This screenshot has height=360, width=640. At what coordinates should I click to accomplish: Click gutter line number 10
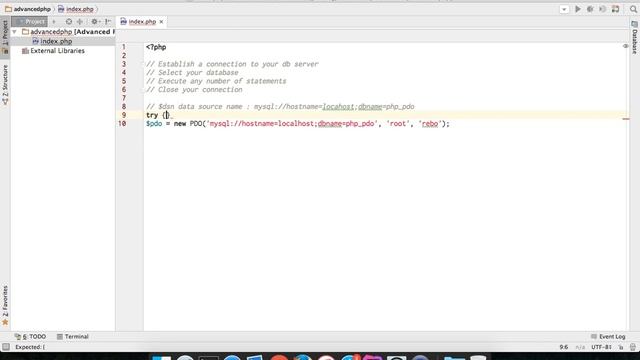[122, 124]
